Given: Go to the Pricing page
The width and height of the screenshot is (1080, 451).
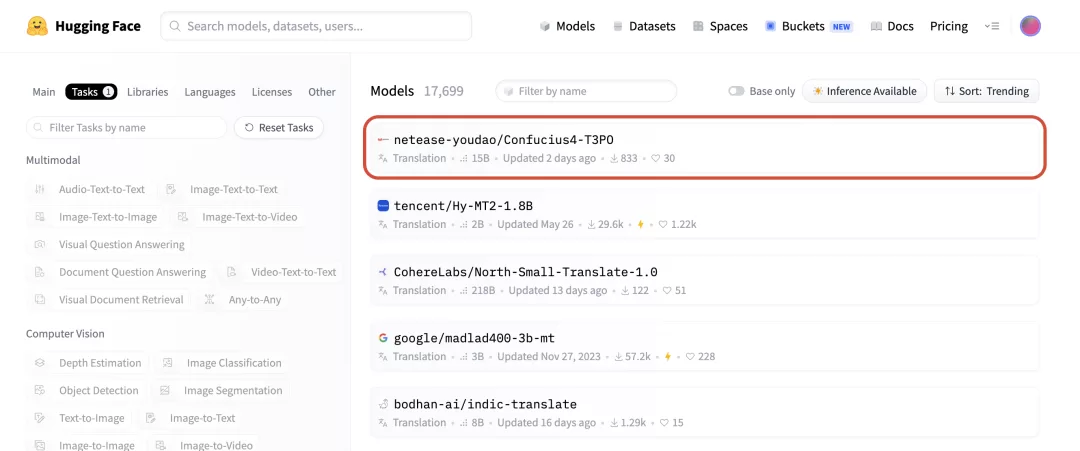Looking at the screenshot, I should [x=948, y=26].
